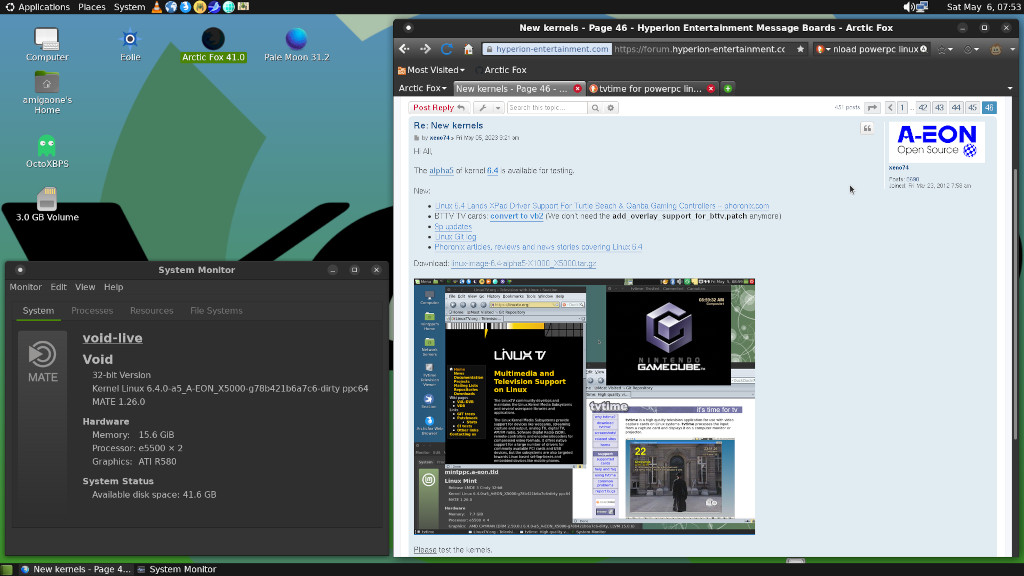The height and width of the screenshot is (576, 1024).
Task: Open xeno74 profile link under avatar
Action: click(x=899, y=168)
